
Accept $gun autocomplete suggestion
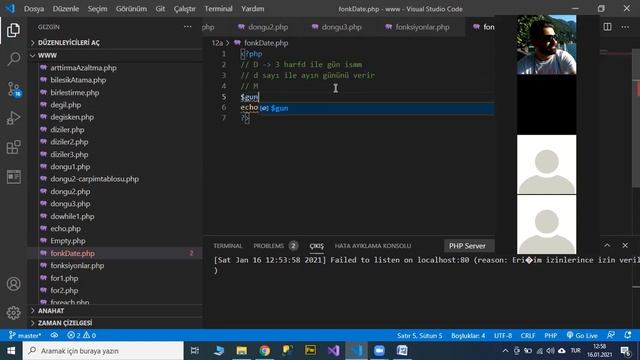tap(377, 108)
